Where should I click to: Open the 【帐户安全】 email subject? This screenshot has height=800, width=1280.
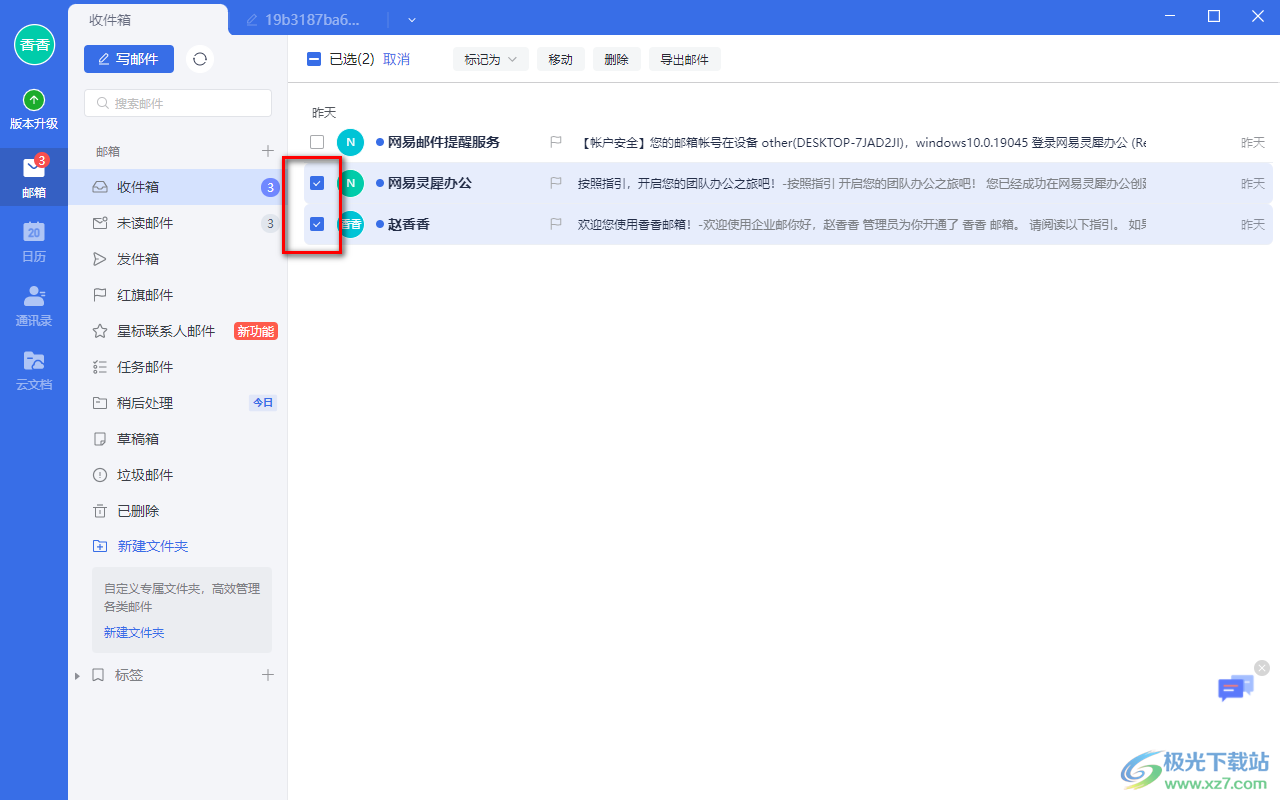[861, 143]
